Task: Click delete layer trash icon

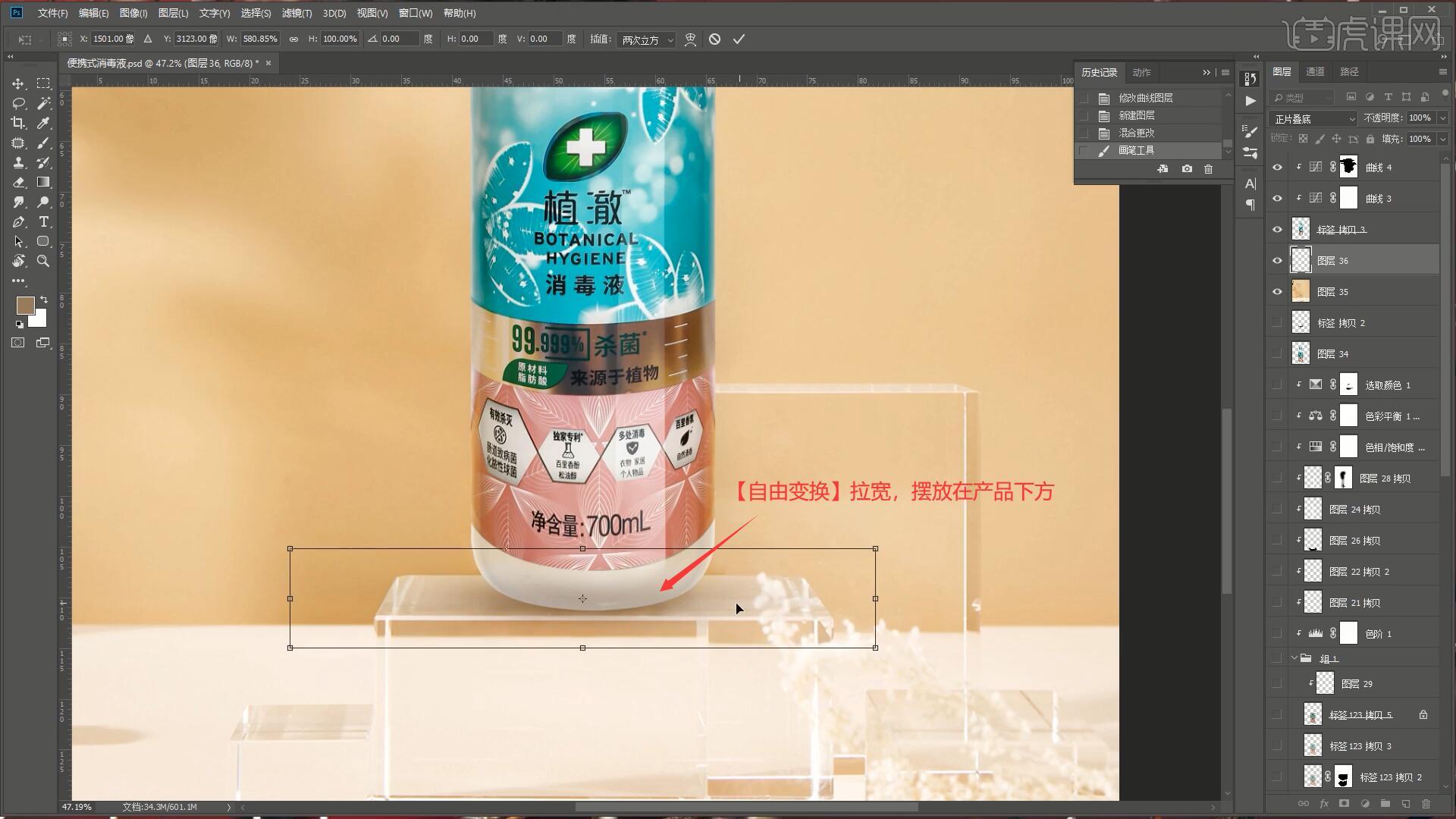Action: coord(1426,803)
